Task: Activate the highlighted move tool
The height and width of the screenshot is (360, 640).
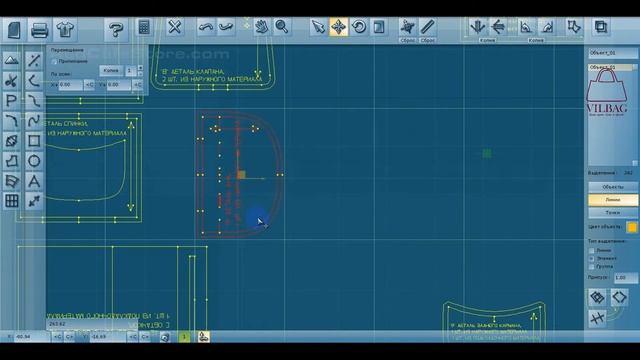Action: (x=338, y=27)
